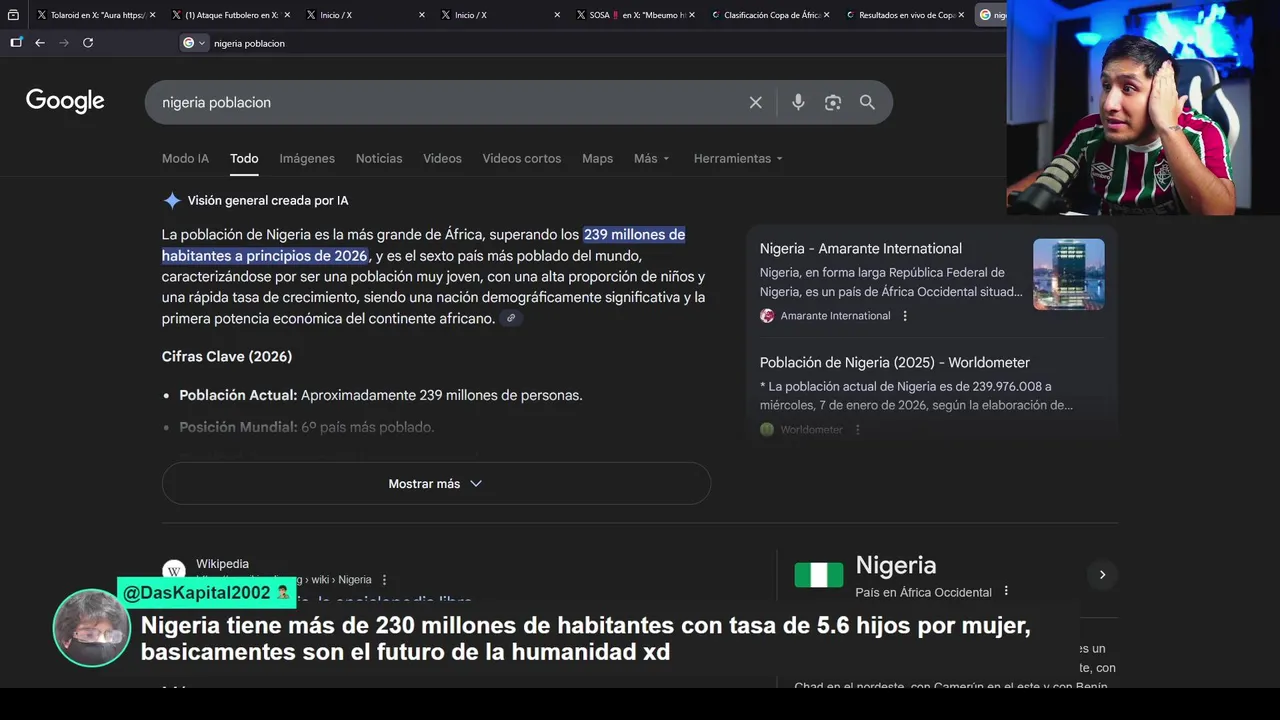Click the AI overview sparkle icon
Image resolution: width=1280 pixels, height=720 pixels.
(172, 200)
